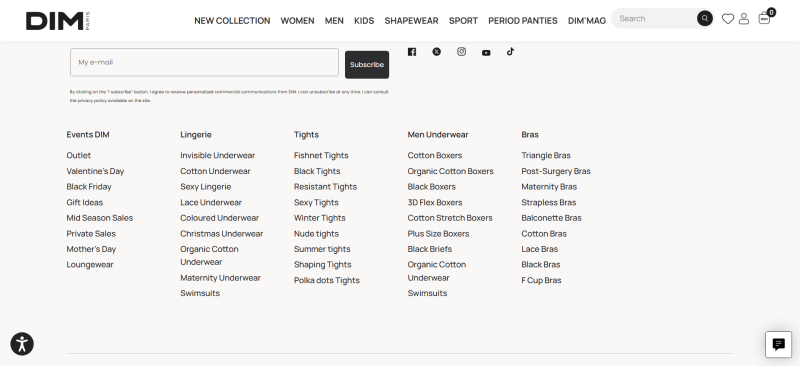Open the WOMEN menu
The width and height of the screenshot is (800, 366).
pyautogui.click(x=297, y=21)
